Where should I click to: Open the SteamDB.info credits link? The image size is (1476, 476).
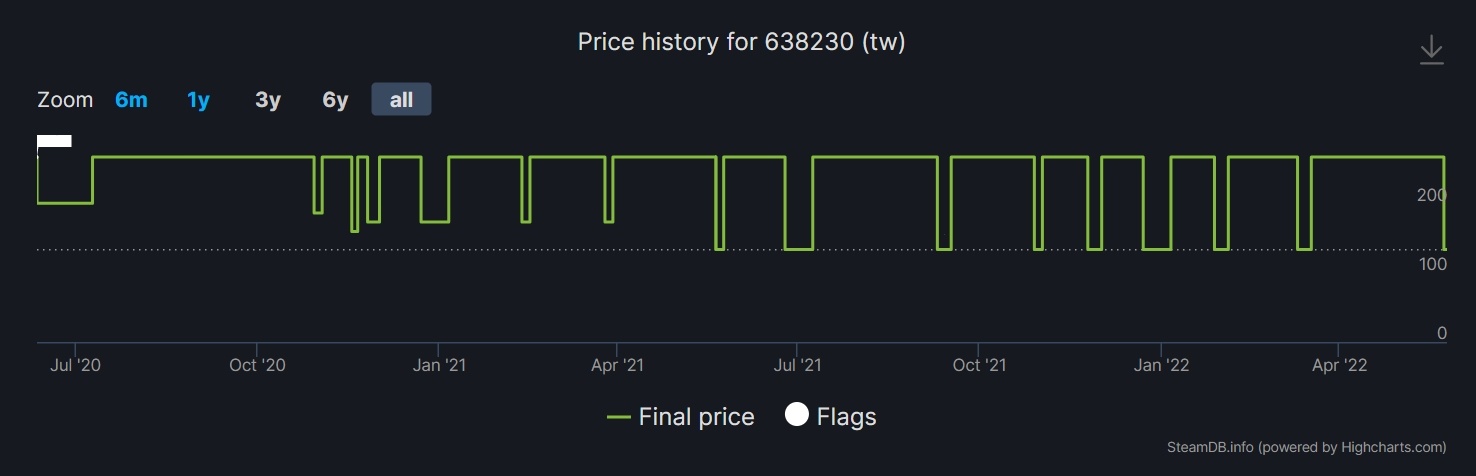[x=1307, y=447]
